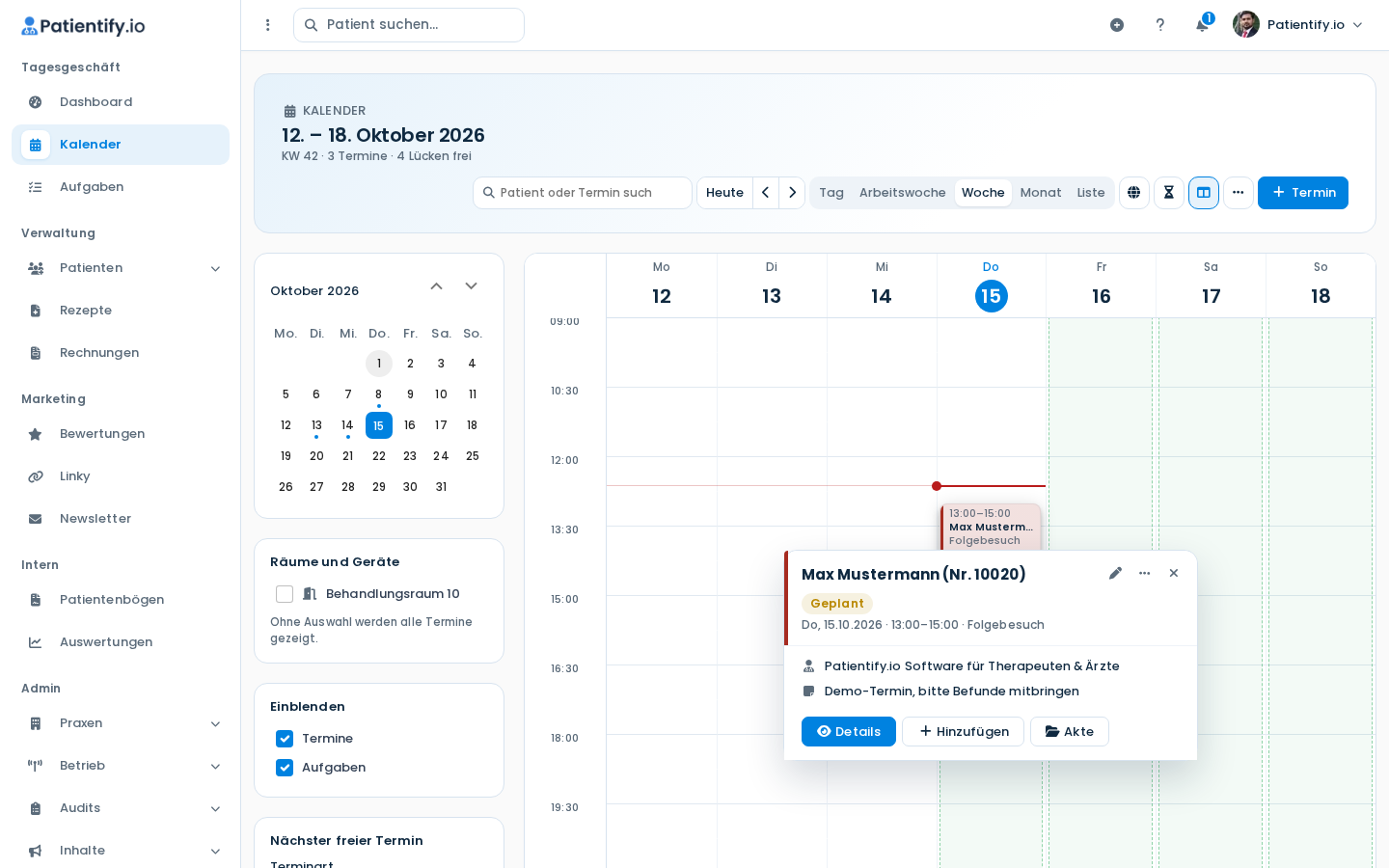
Task: Toggle the sidebar layout icon
Action: click(1204, 193)
